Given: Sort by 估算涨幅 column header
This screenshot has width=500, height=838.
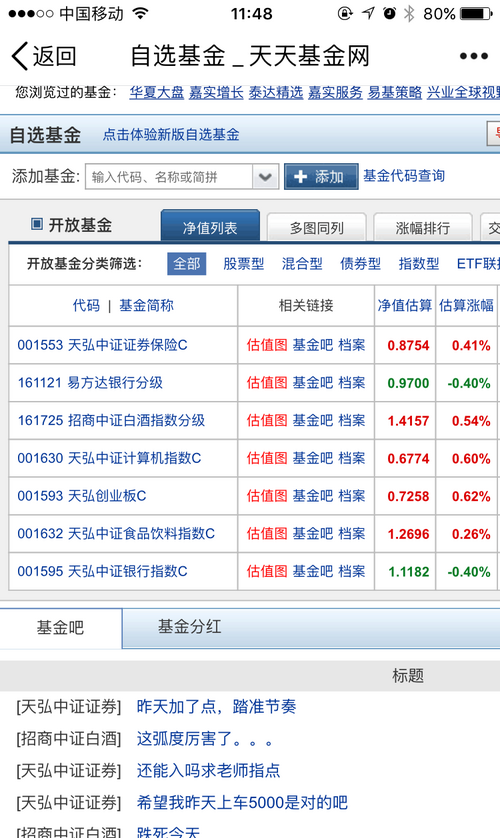Looking at the screenshot, I should (466, 306).
